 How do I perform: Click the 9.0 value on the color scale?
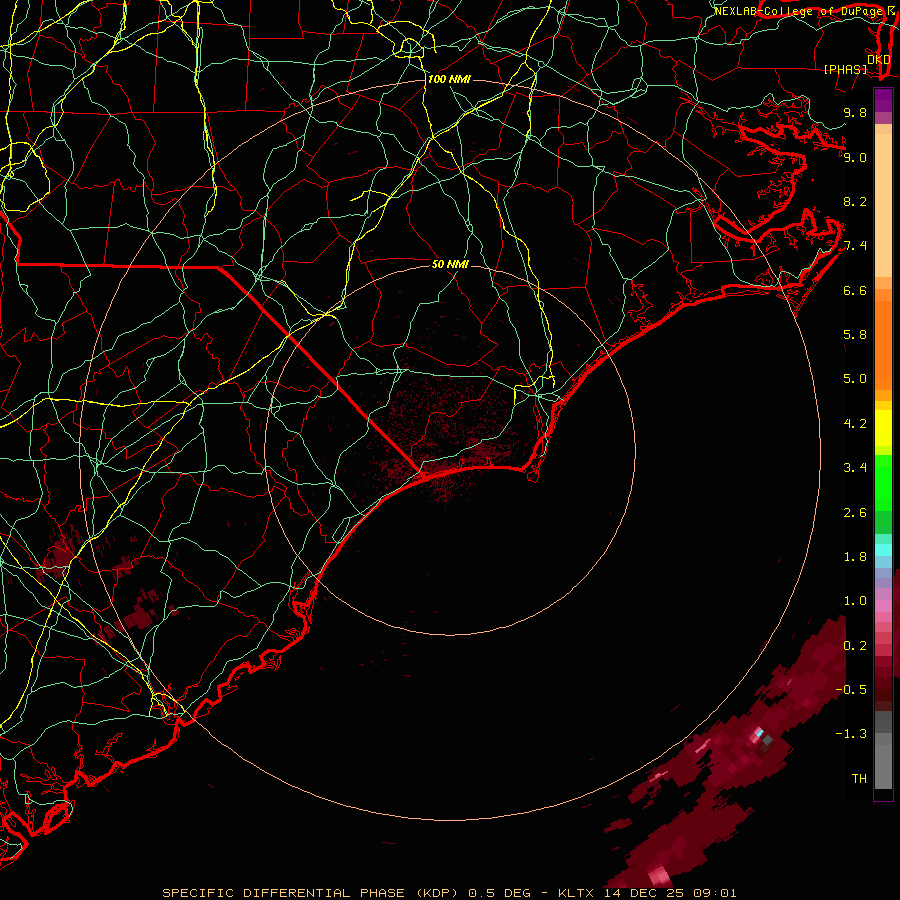[855, 157]
